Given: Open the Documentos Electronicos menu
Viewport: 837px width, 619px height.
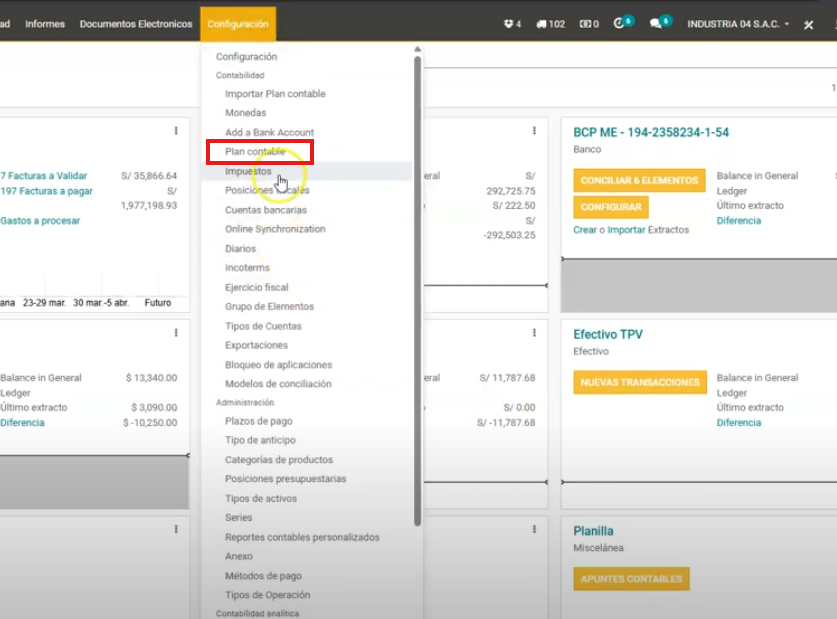Looking at the screenshot, I should [x=136, y=24].
